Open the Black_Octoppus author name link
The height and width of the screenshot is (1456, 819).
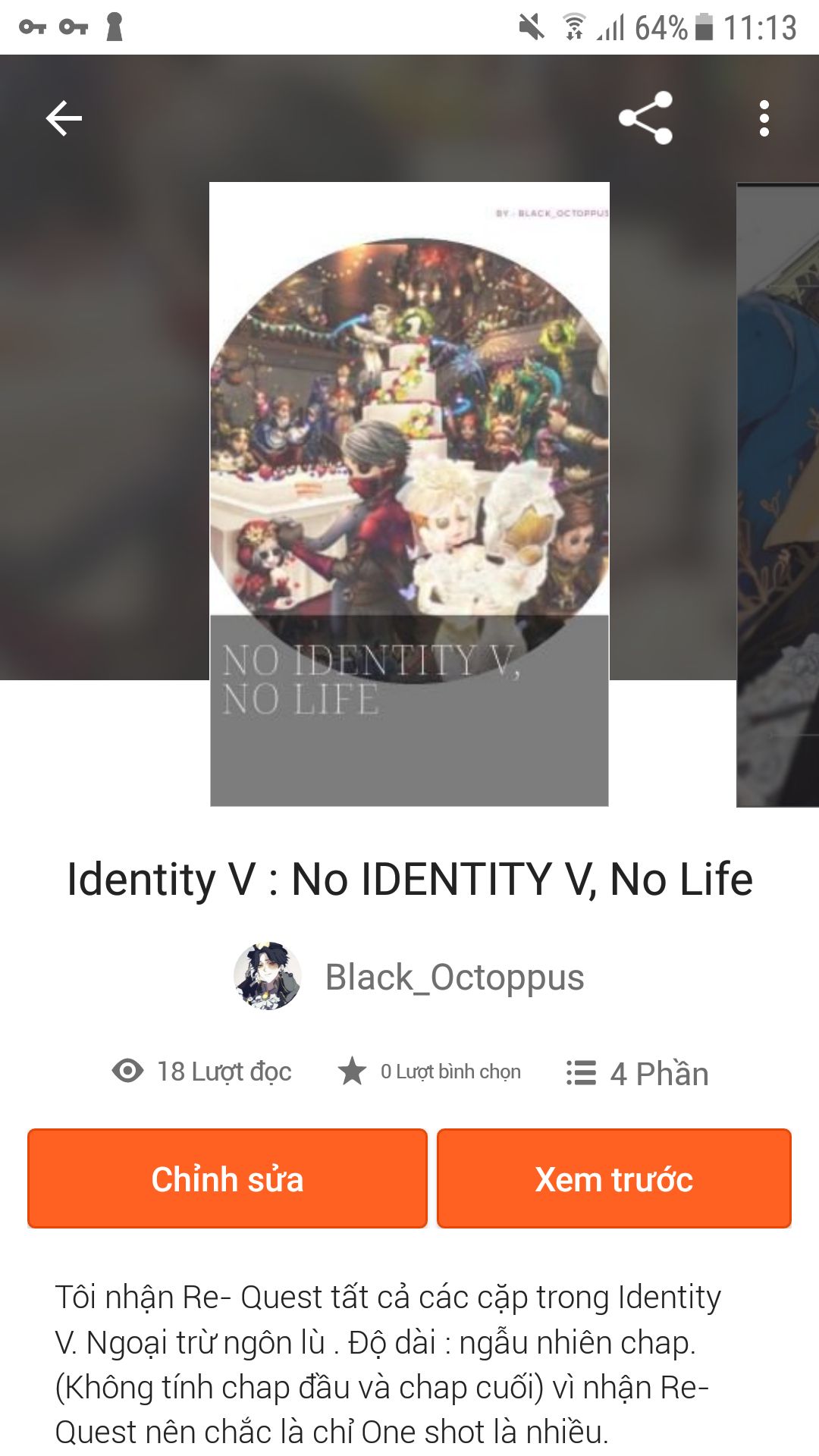click(x=455, y=977)
